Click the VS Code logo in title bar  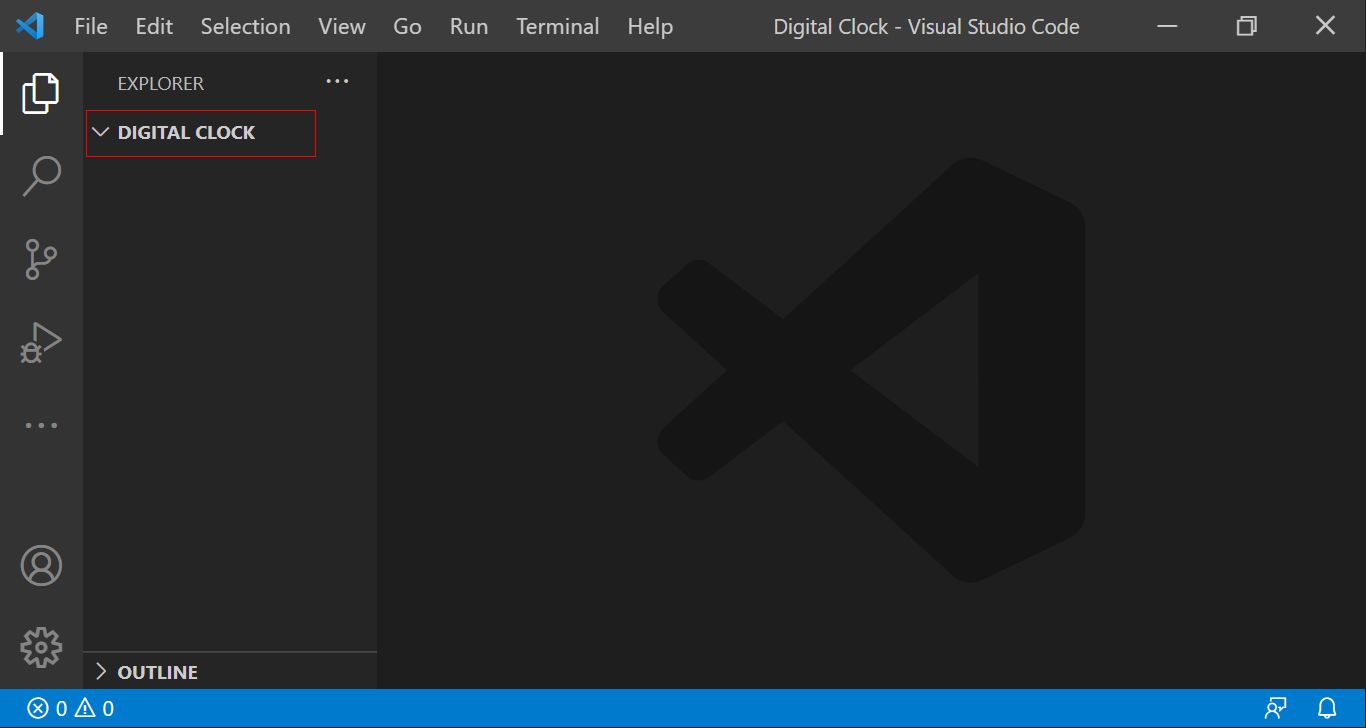(30, 26)
